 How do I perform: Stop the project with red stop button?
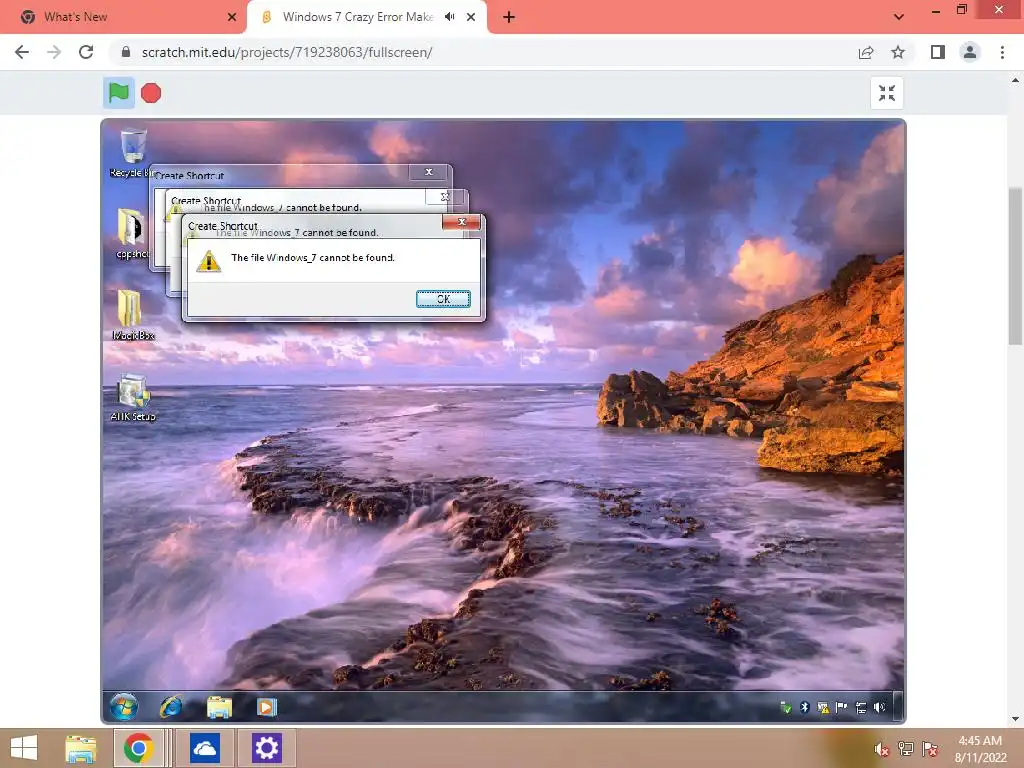pyautogui.click(x=151, y=93)
